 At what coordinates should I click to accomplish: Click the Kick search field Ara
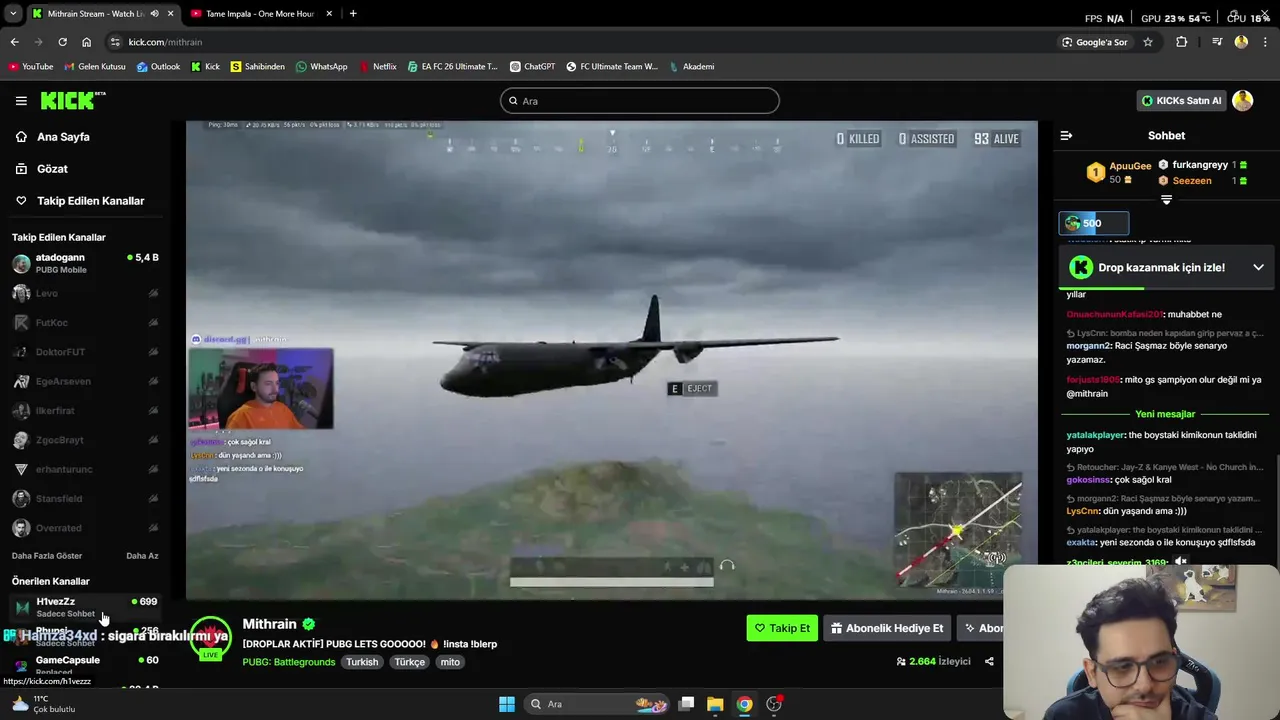tap(640, 101)
